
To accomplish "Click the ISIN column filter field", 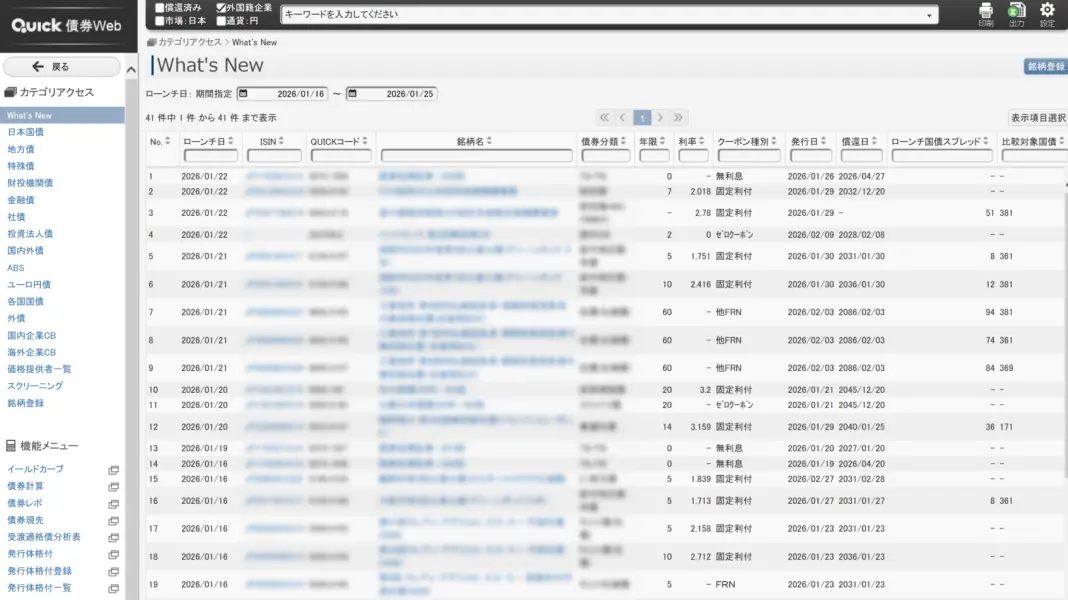I will tap(274, 156).
